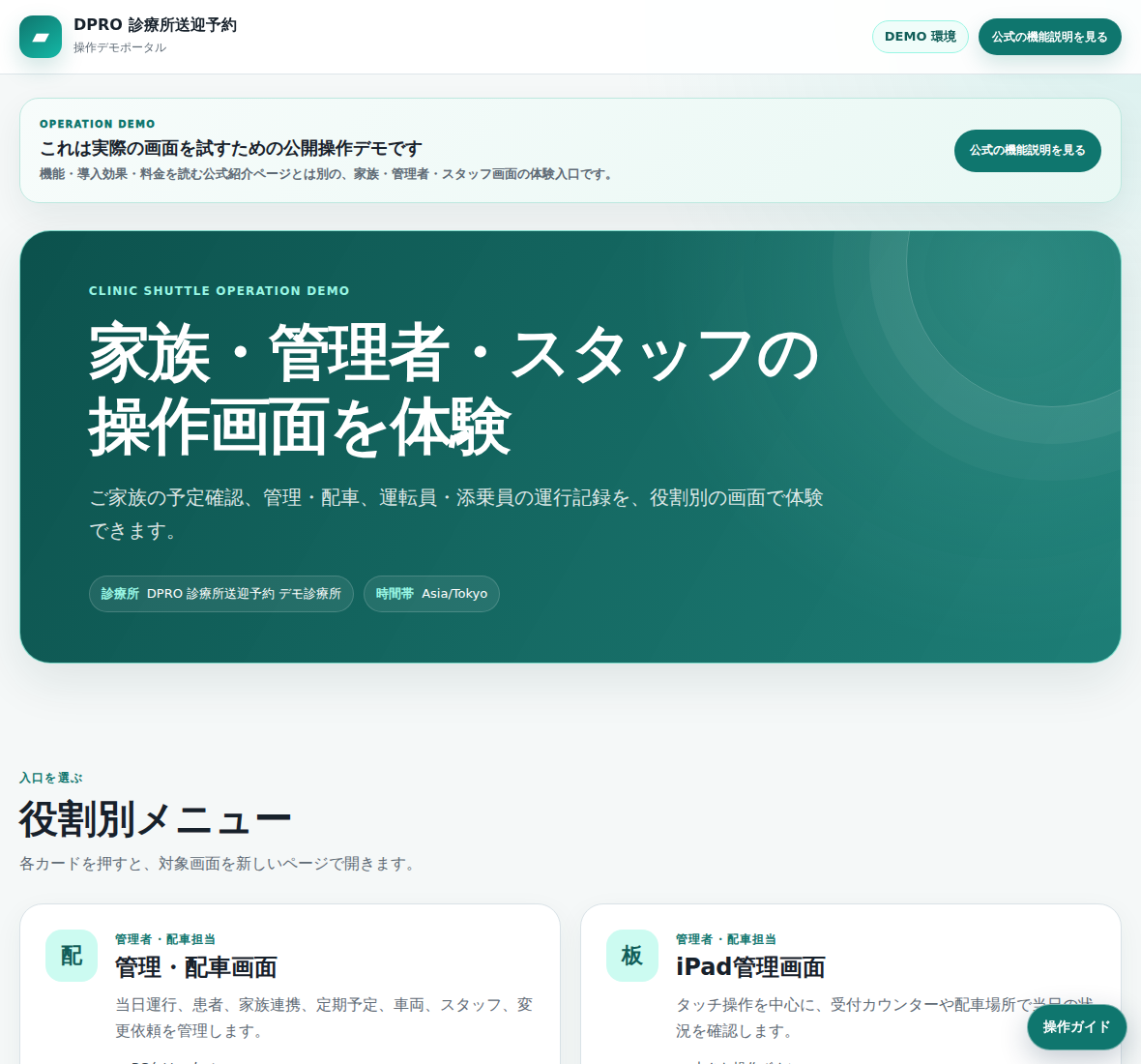Open the 管理・配車画面 card title

pos(195,967)
